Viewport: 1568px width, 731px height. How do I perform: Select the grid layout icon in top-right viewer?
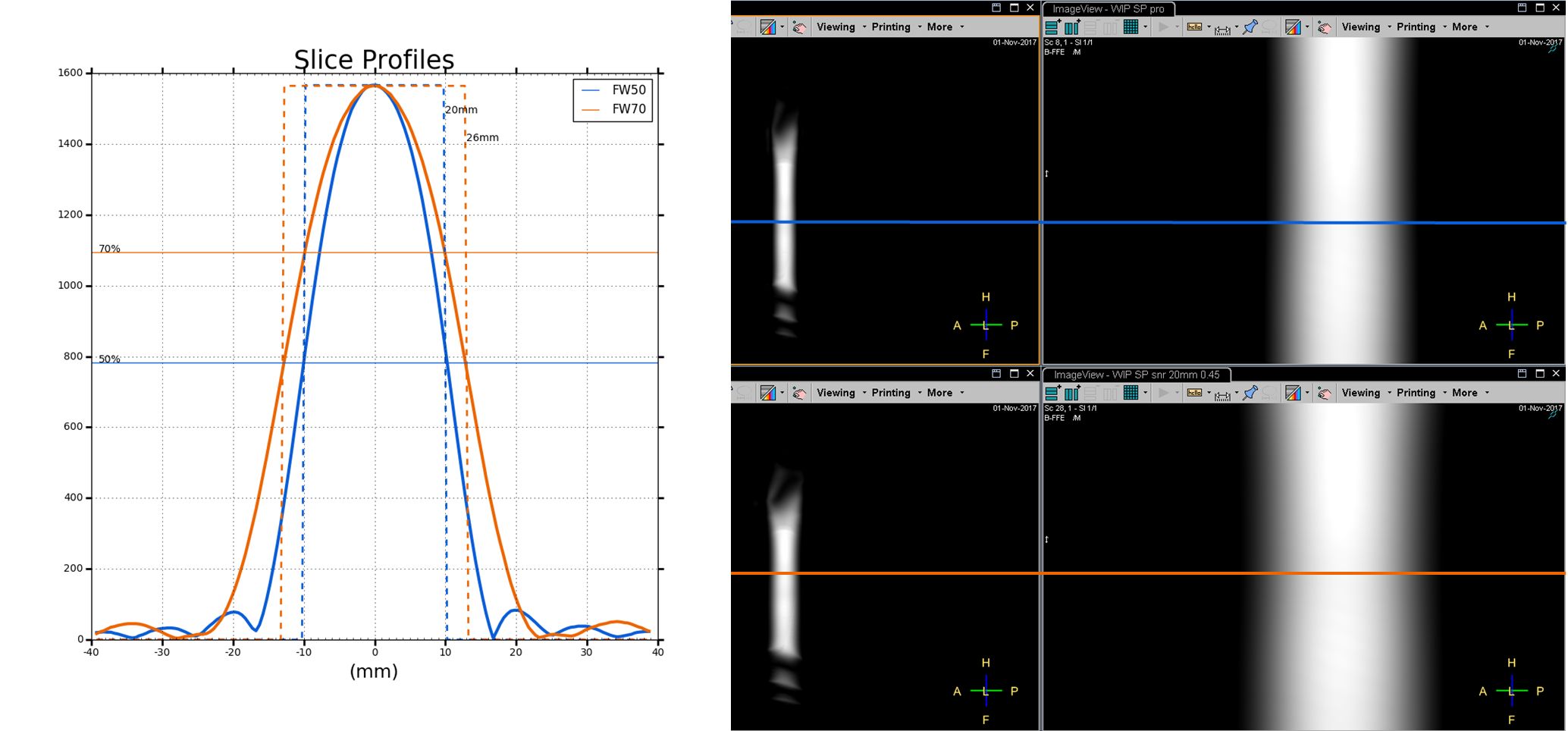pos(1131,27)
